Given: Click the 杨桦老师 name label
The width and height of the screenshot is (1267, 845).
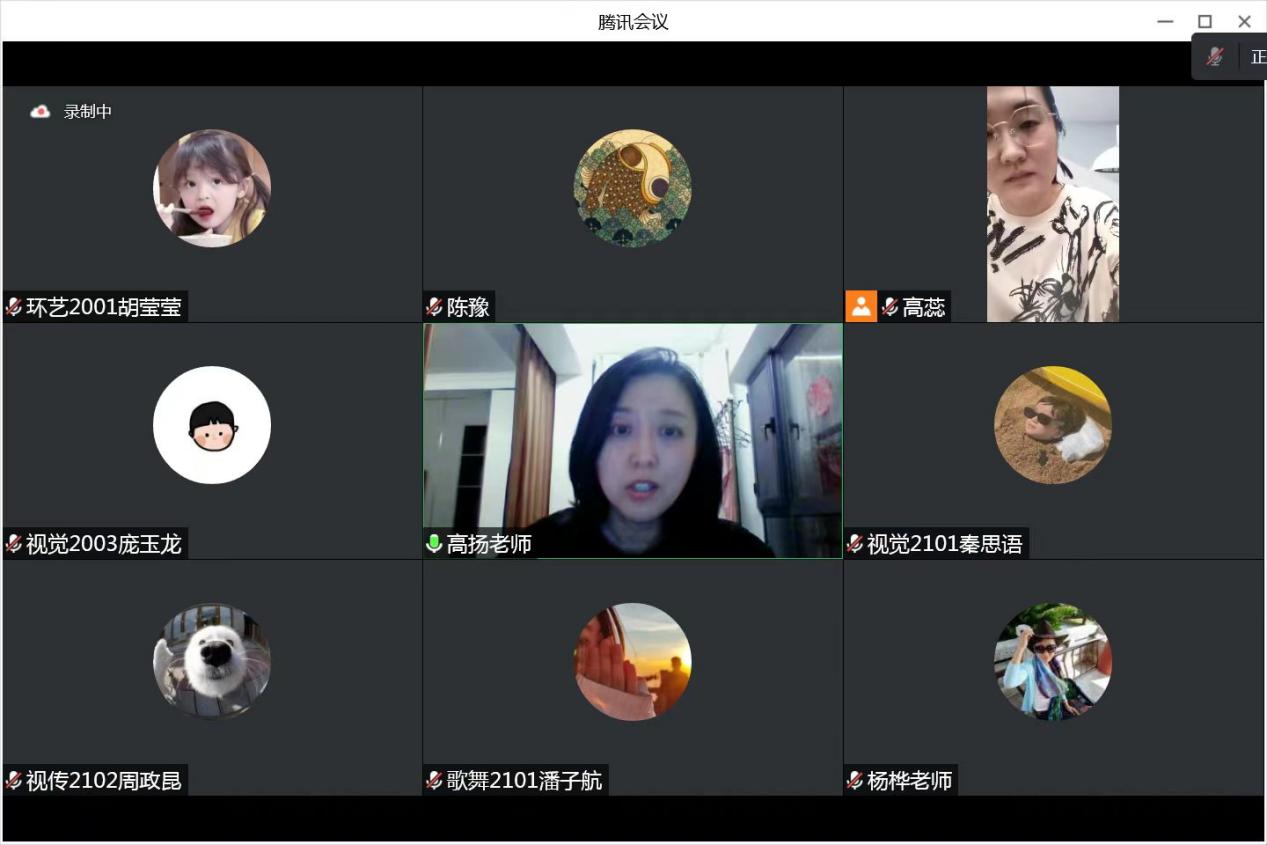Looking at the screenshot, I should pyautogui.click(x=909, y=780).
